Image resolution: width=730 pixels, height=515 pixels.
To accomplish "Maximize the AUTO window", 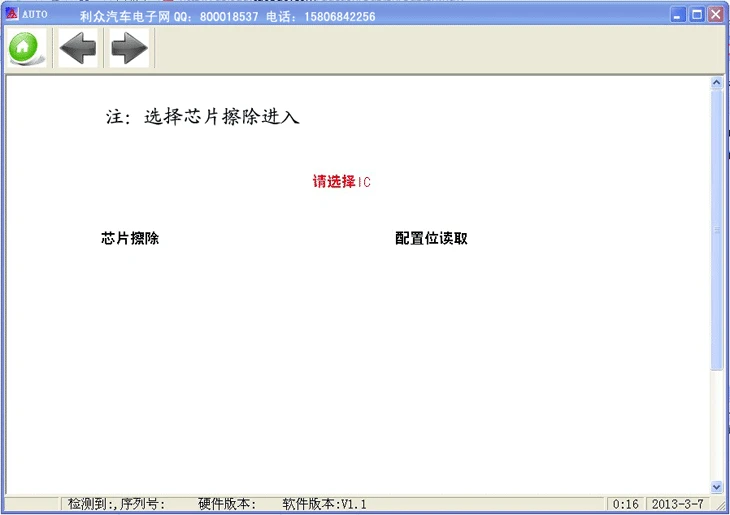I will click(x=697, y=15).
